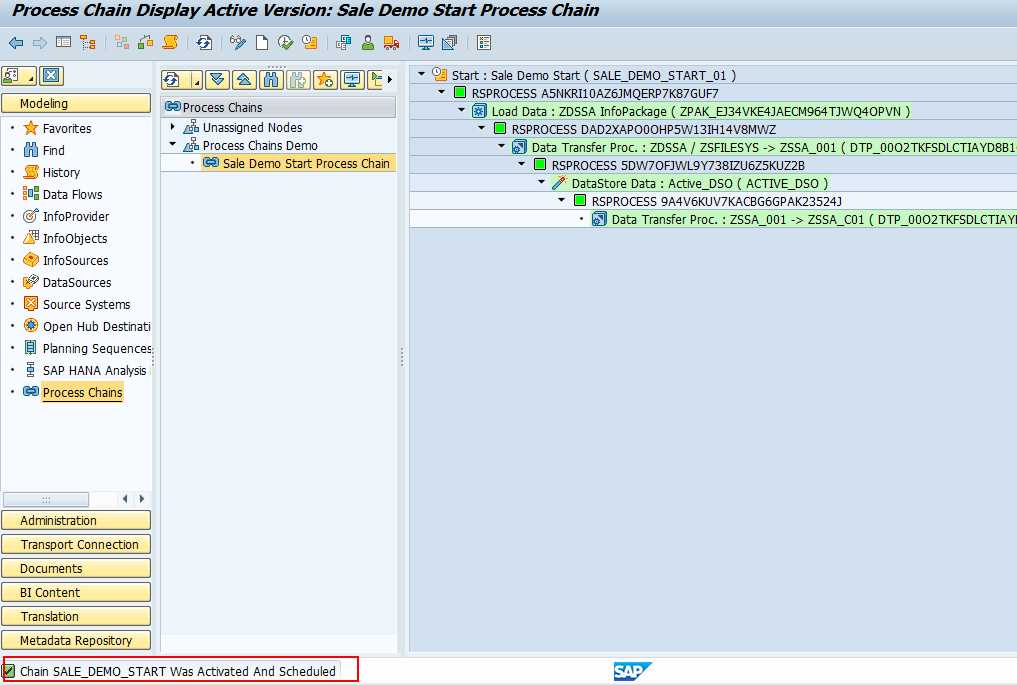Screen dimensions: 1017x685
Task: Open the Documents section
Action: (x=76, y=568)
